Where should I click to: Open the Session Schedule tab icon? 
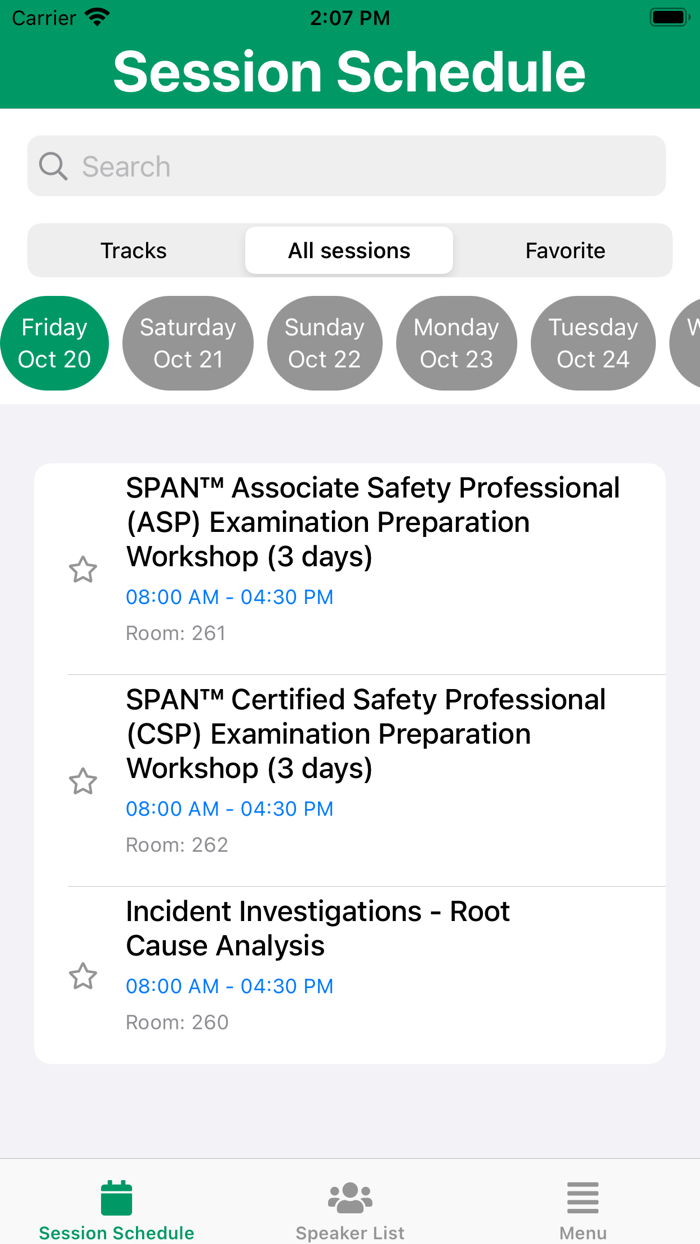tap(116, 1195)
